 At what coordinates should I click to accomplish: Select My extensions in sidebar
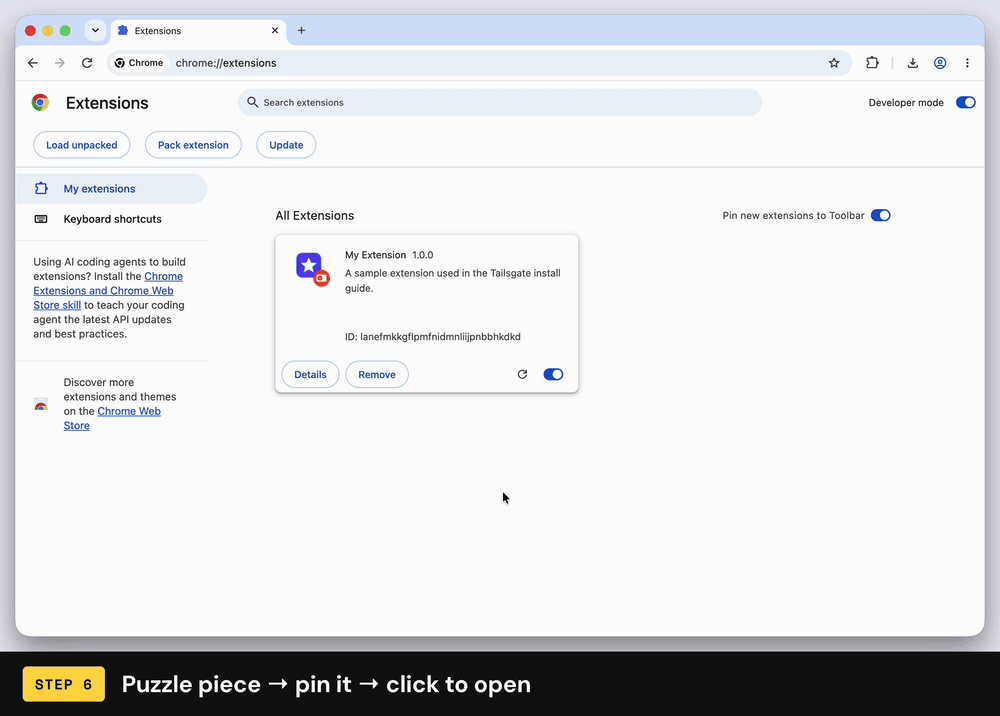point(111,189)
